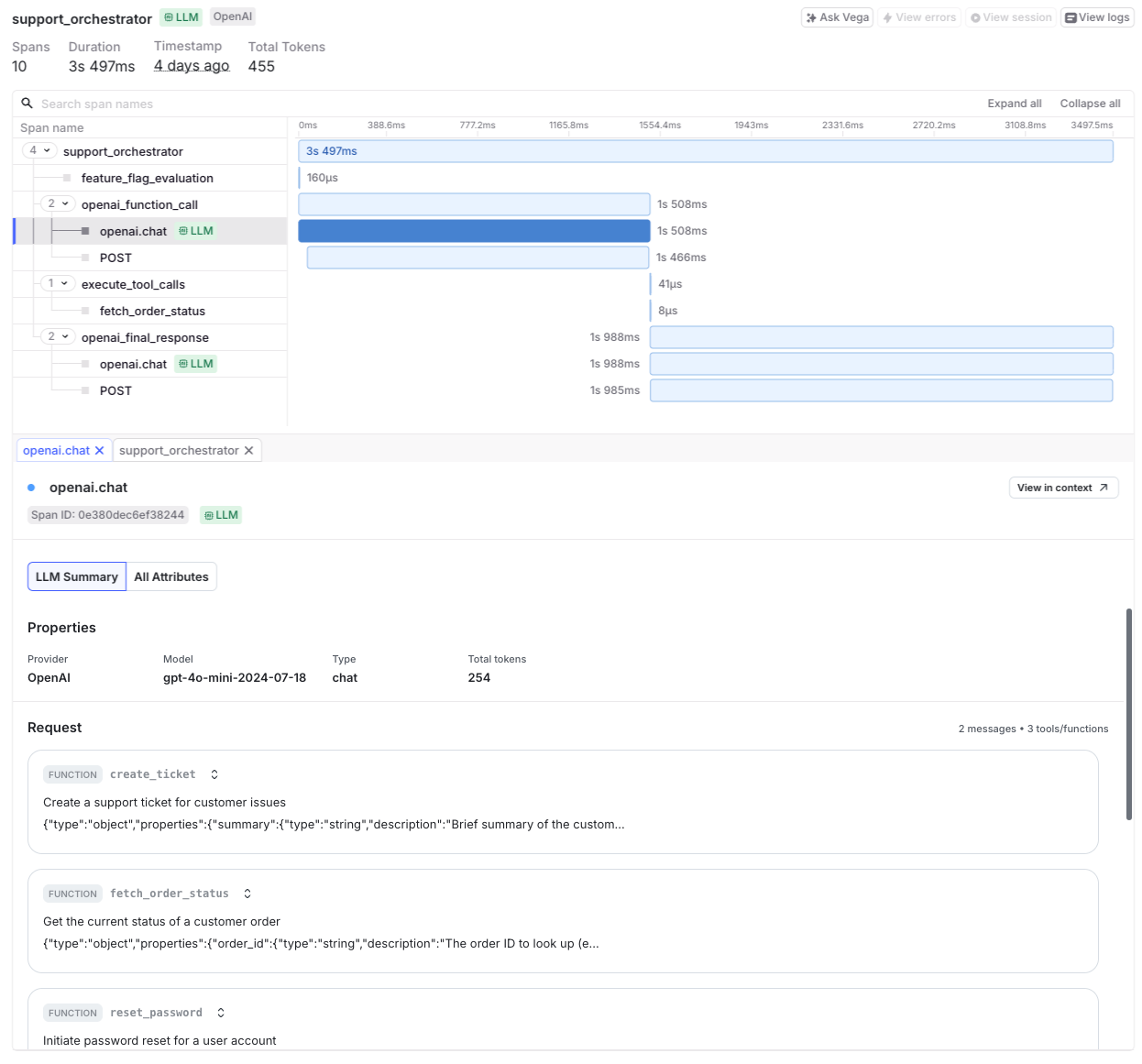Click the Expand all link
This screenshot has width=1142, height=1064.
(1014, 103)
